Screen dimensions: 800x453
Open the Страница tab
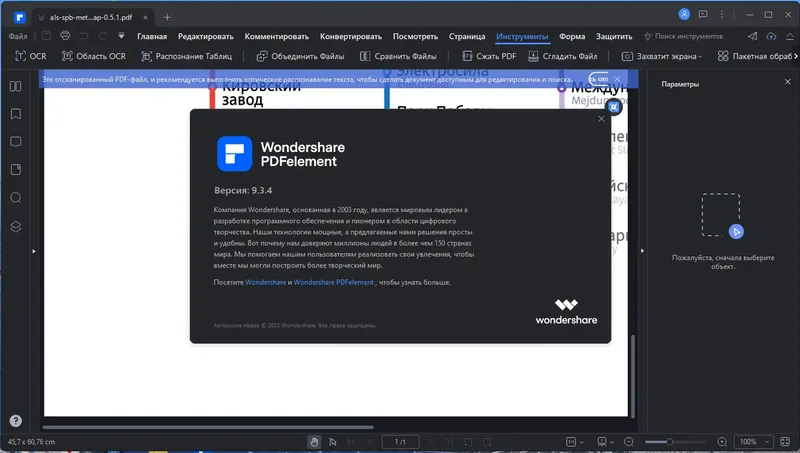(467, 36)
